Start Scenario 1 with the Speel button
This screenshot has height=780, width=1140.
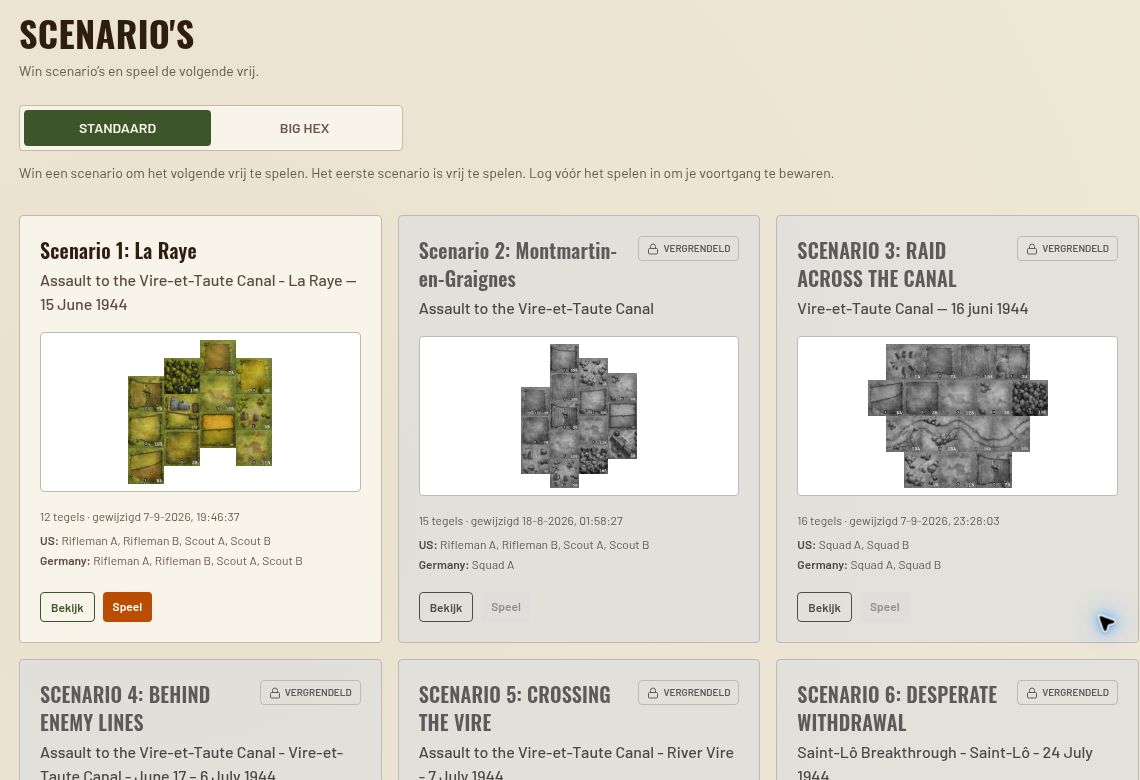click(127, 608)
